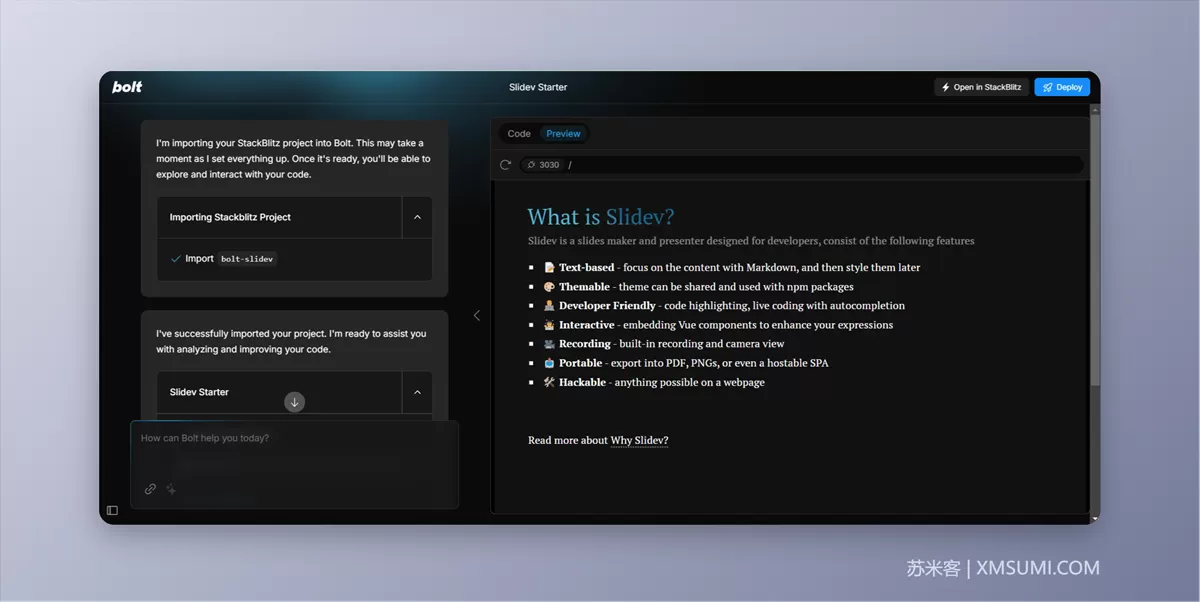This screenshot has height=602, width=1200.
Task: Click the port 3030 plug icon
Action: point(532,165)
